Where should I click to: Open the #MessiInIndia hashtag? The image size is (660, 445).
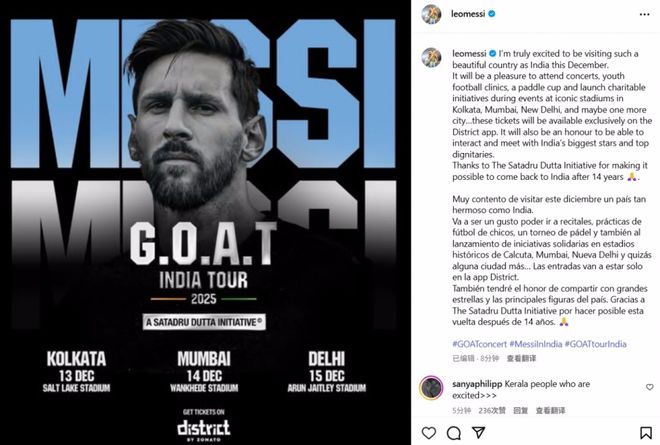(534, 343)
